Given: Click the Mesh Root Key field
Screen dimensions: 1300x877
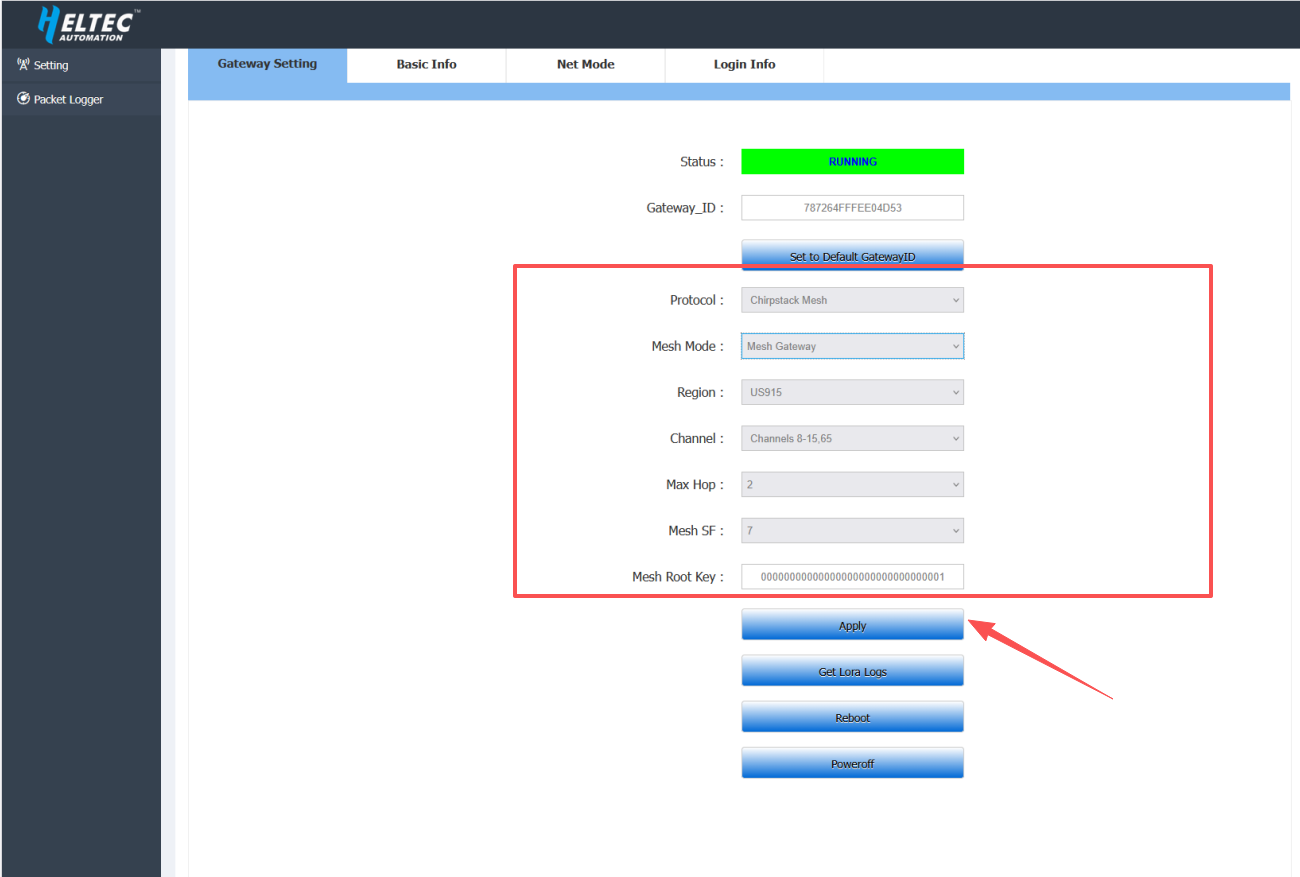Looking at the screenshot, I should click(x=852, y=577).
